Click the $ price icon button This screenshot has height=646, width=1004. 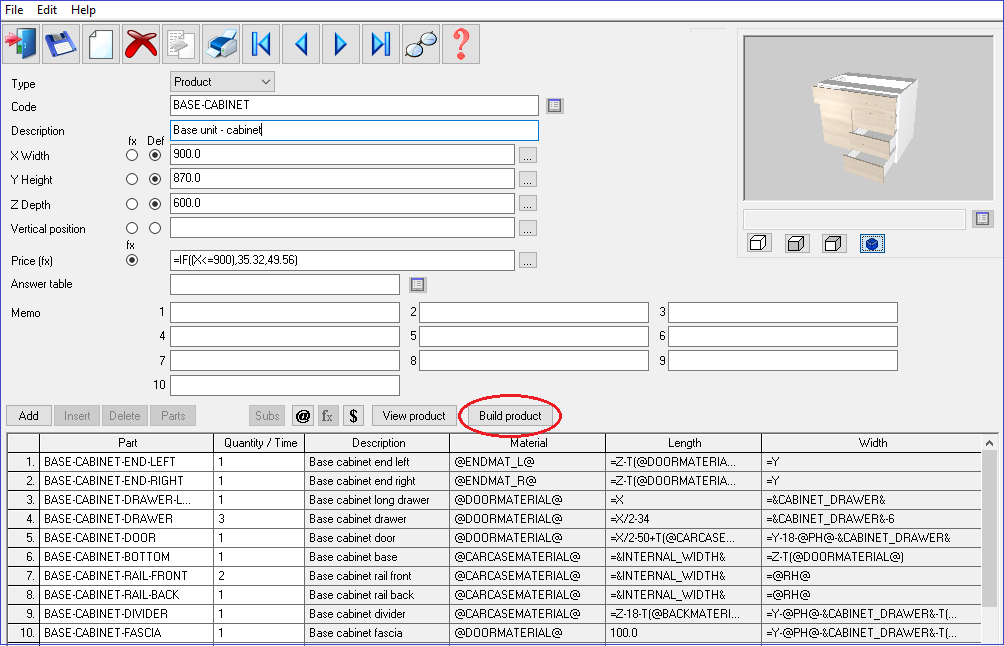pyautogui.click(x=353, y=416)
